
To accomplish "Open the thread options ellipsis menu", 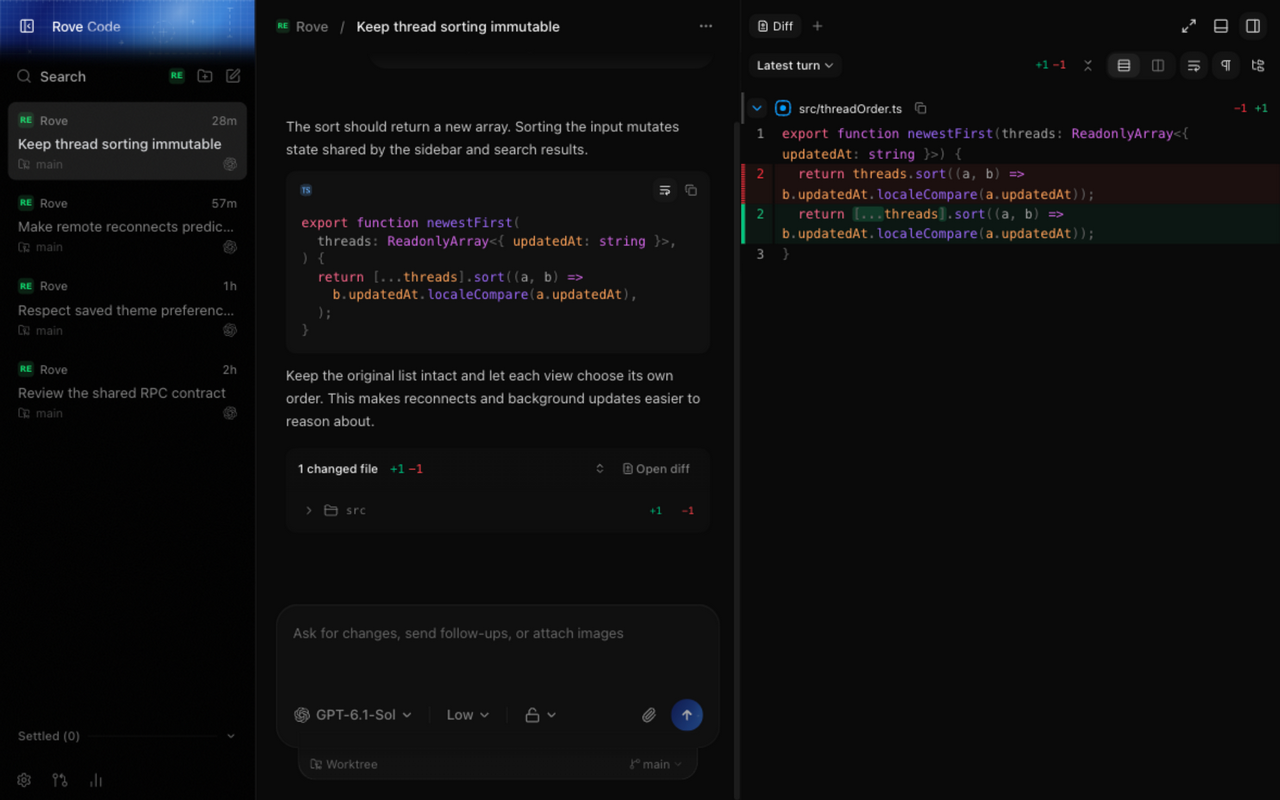I will click(706, 26).
